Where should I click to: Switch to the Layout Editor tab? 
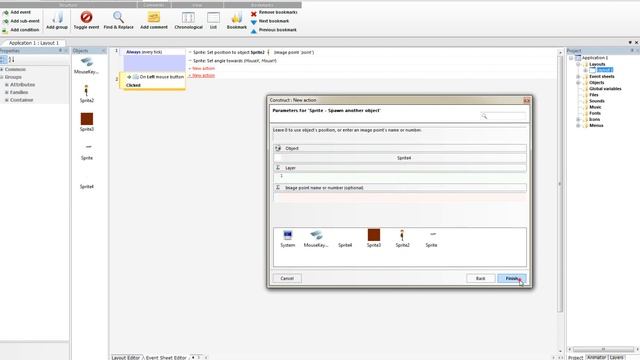pos(126,358)
